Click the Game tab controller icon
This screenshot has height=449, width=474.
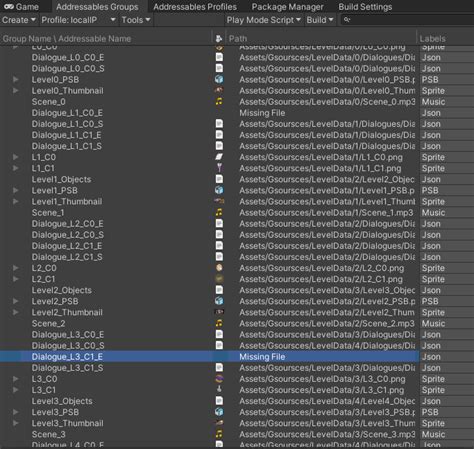(x=9, y=7)
